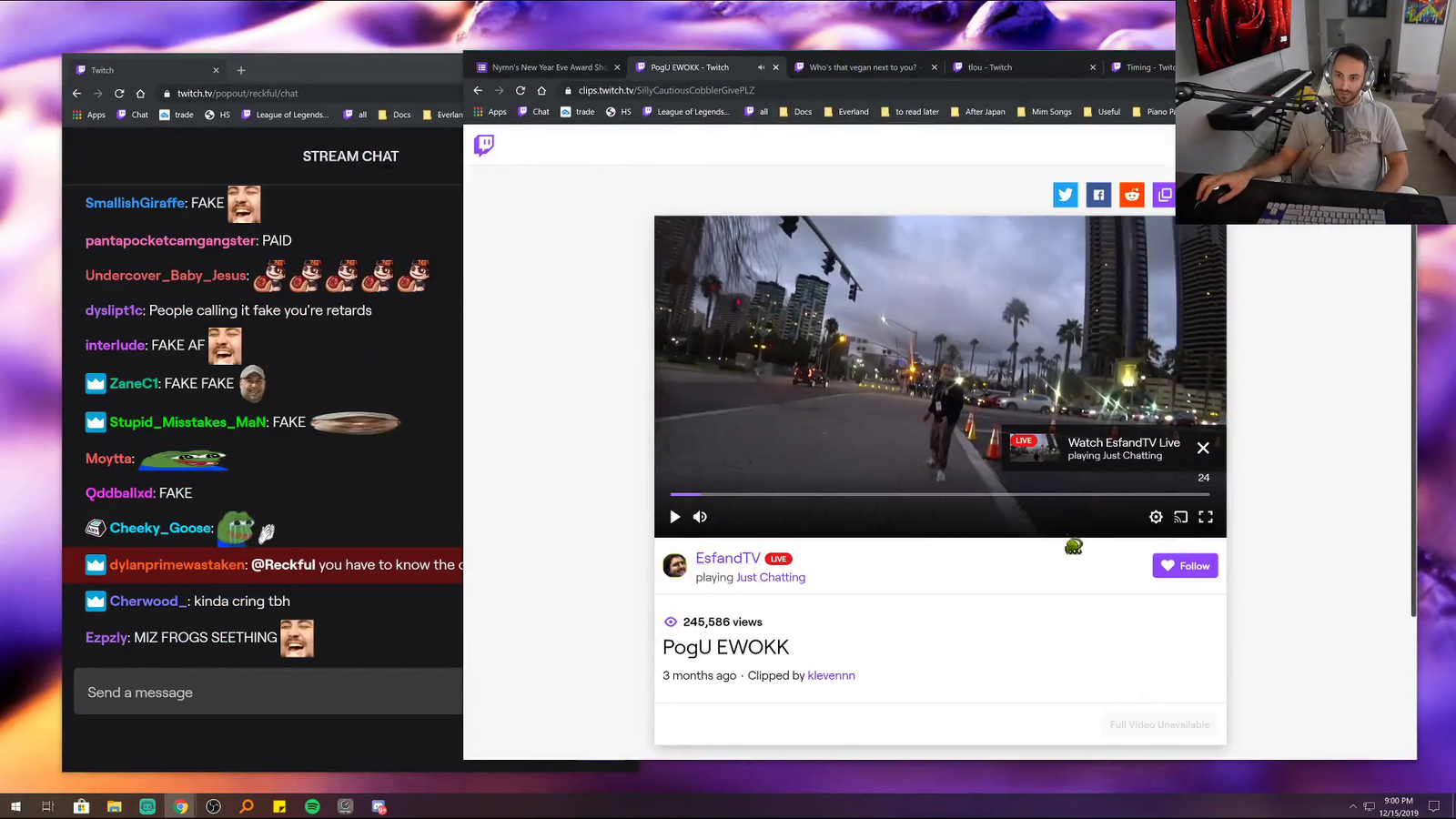This screenshot has width=1456, height=819.
Task: Expand 'to read later' bookmark folder
Action: (x=909, y=112)
